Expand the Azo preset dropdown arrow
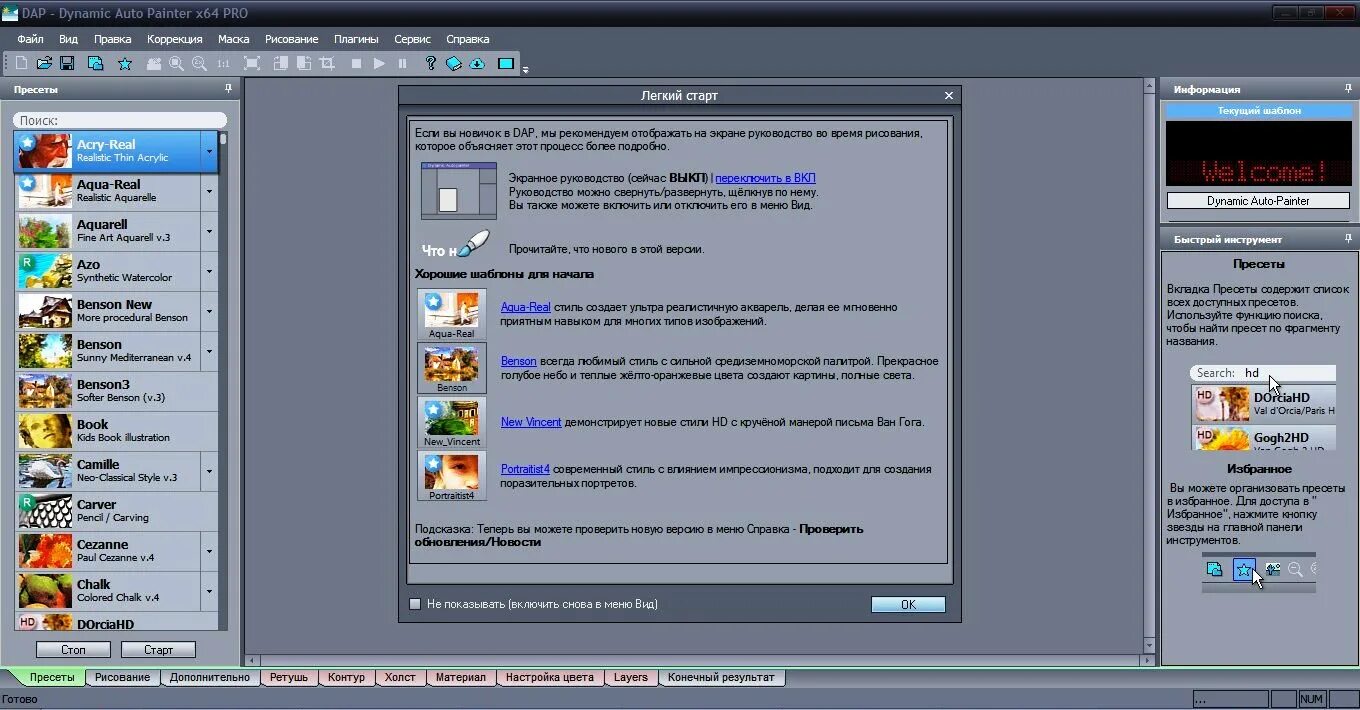The image size is (1360, 710). coord(209,271)
